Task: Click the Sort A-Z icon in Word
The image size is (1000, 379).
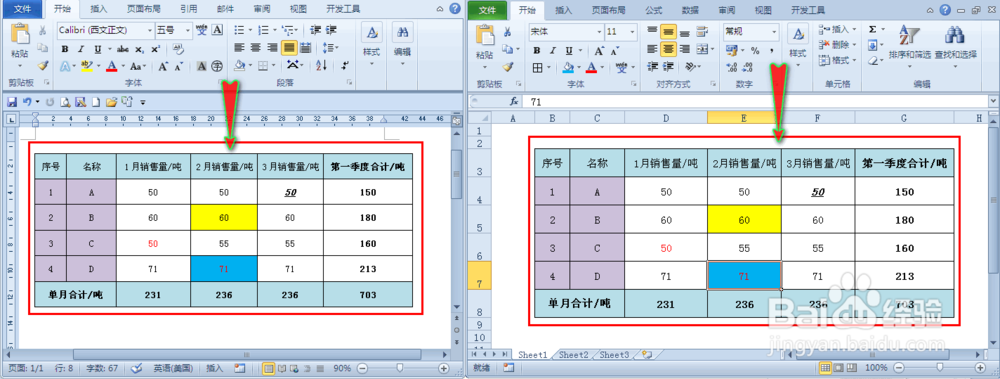Action: tap(321, 65)
